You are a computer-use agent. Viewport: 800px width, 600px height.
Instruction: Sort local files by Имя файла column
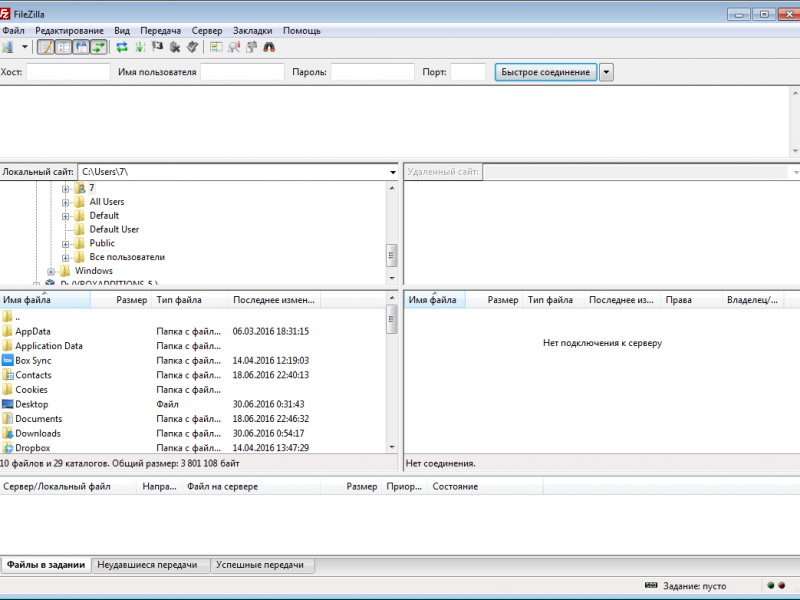pos(45,300)
